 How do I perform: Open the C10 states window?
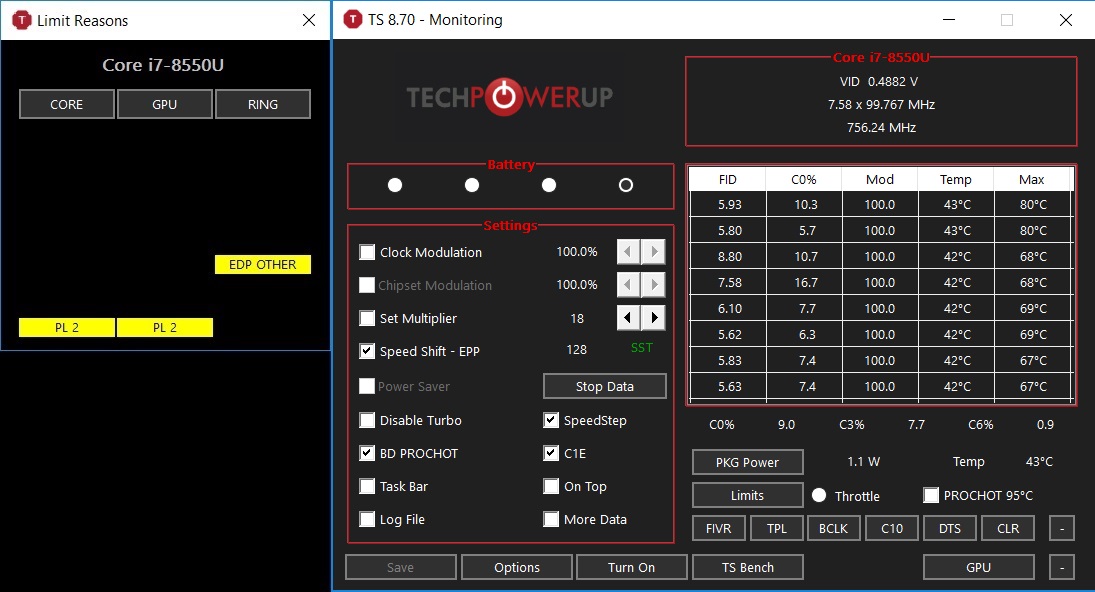tap(892, 528)
